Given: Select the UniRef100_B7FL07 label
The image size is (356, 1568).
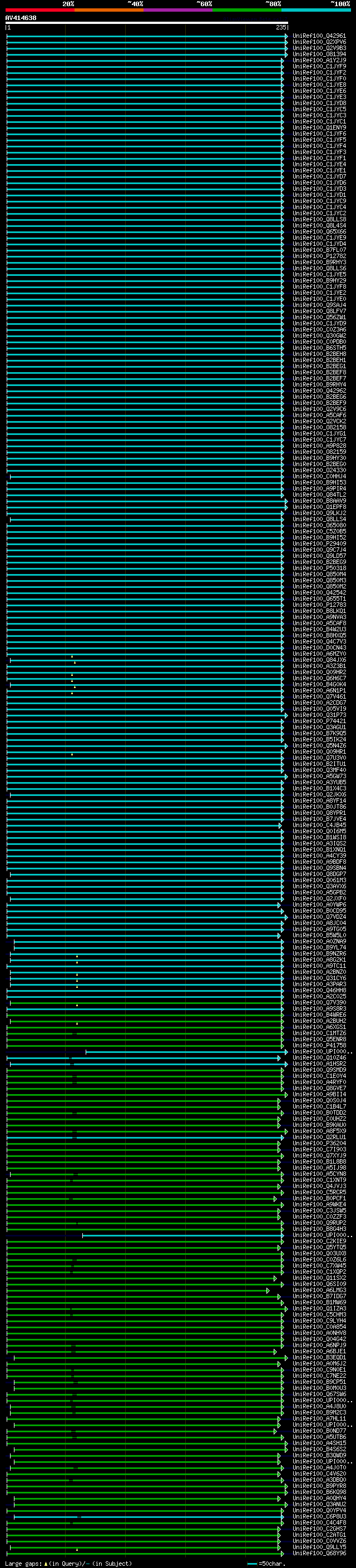Looking at the screenshot, I should [x=319, y=250].
